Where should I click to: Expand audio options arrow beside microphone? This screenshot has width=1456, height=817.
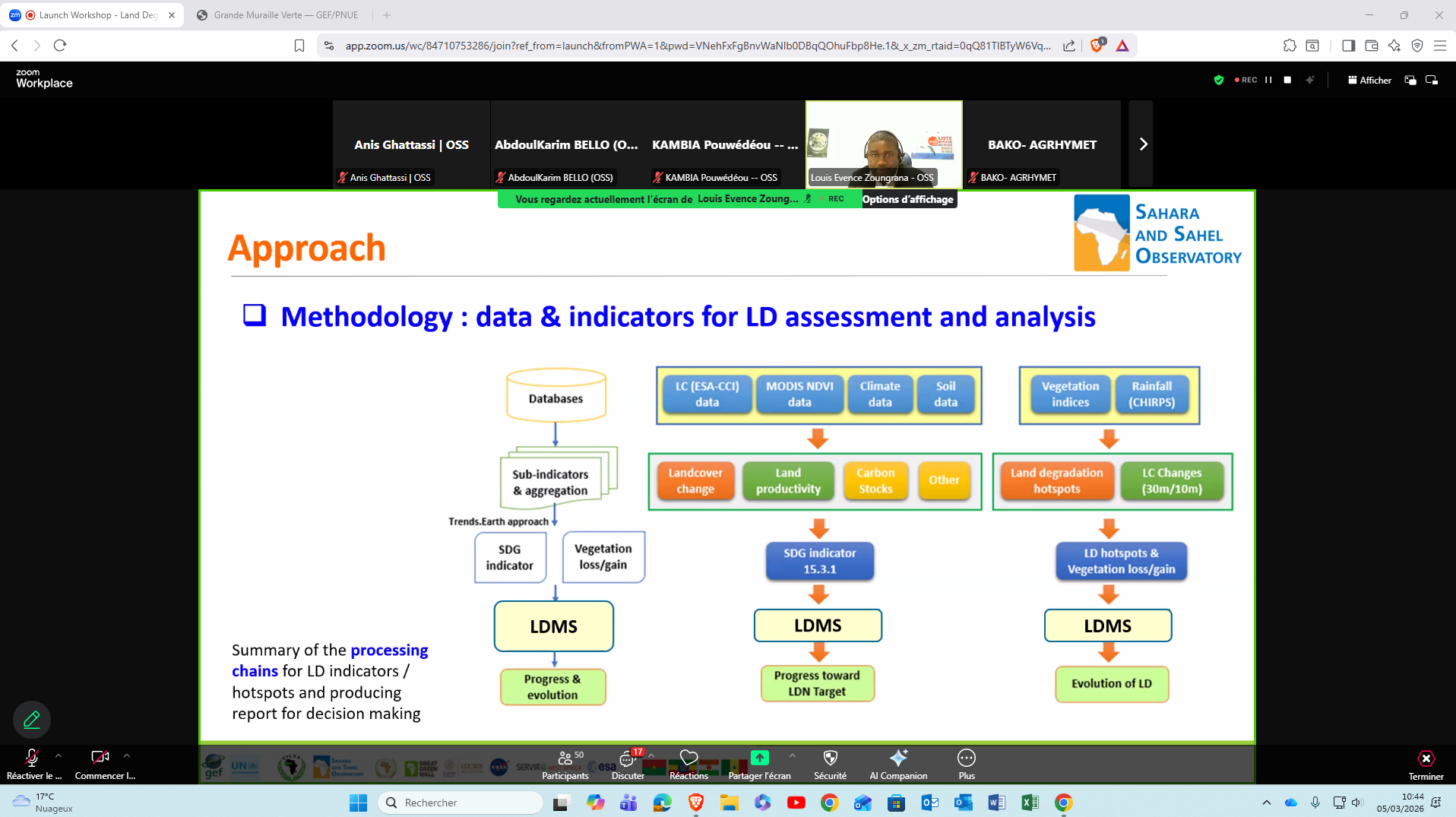tap(59, 756)
